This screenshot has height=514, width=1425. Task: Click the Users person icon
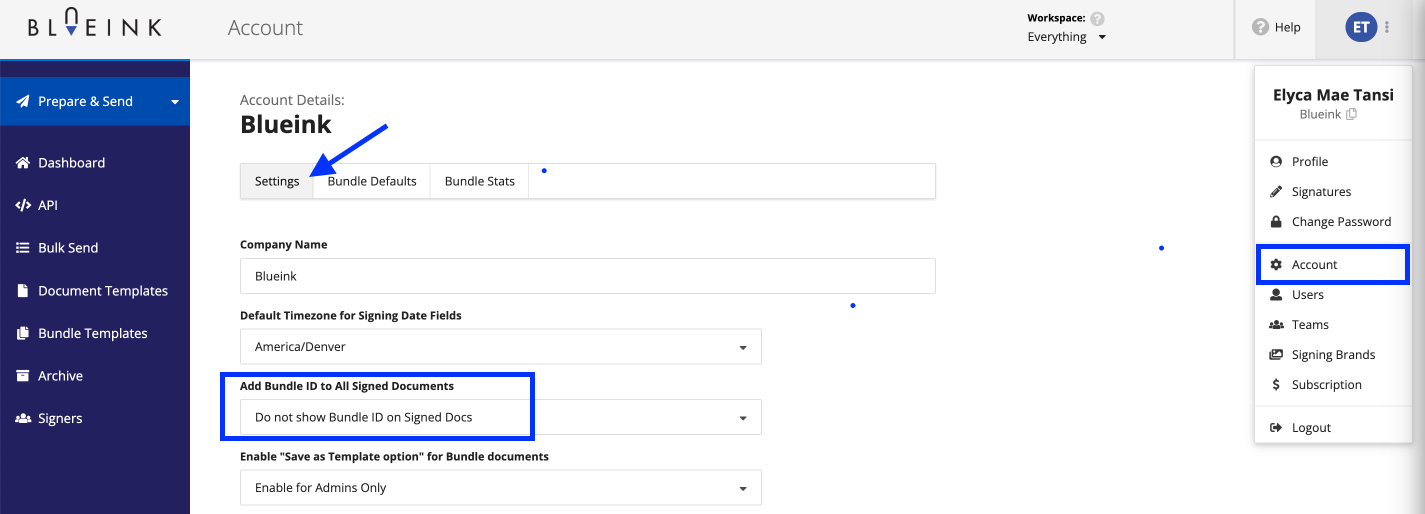pyautogui.click(x=1276, y=294)
